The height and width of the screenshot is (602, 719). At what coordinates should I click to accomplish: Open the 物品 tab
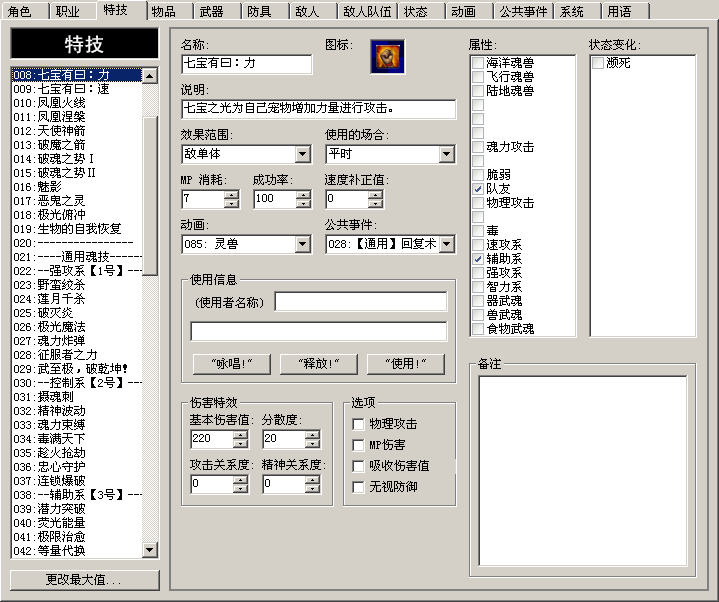(169, 11)
